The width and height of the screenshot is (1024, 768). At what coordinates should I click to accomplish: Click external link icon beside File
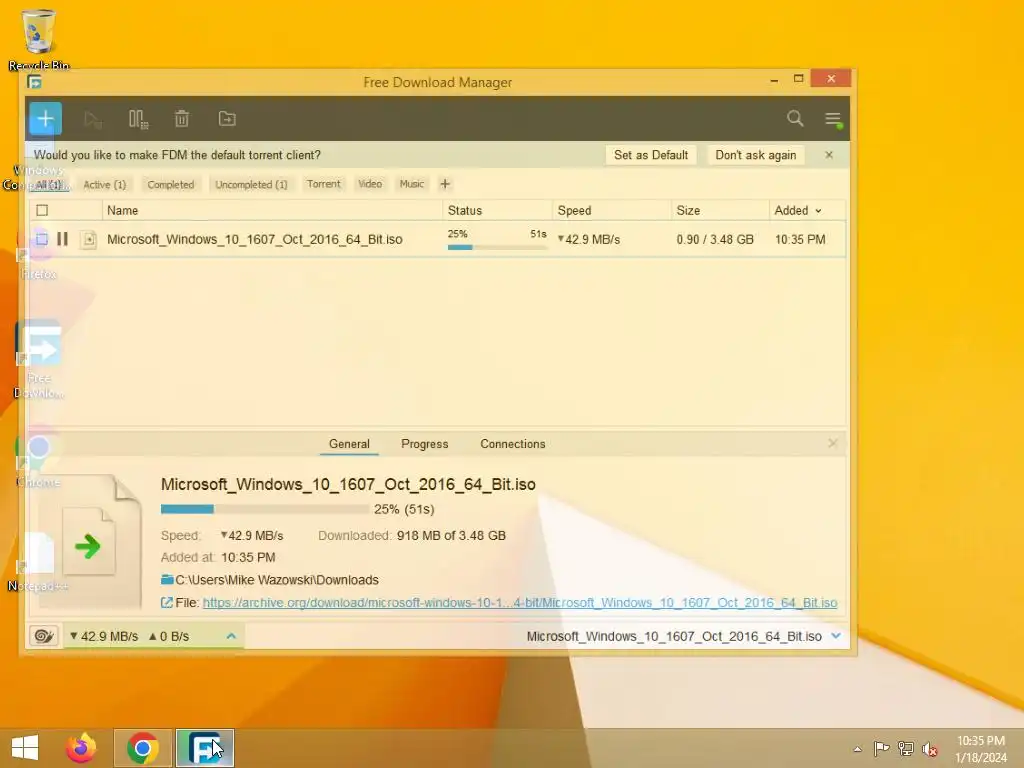point(167,602)
